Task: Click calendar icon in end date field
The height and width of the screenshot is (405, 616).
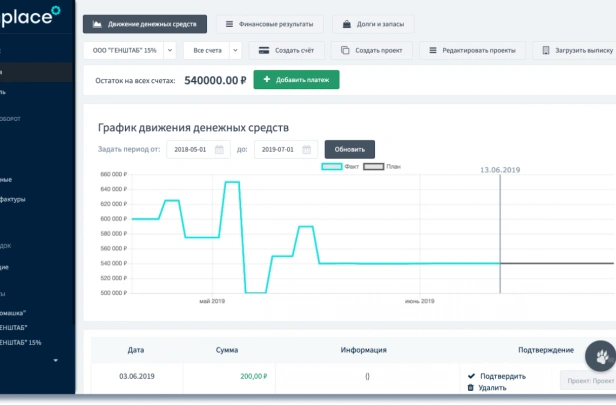Action: [x=307, y=149]
